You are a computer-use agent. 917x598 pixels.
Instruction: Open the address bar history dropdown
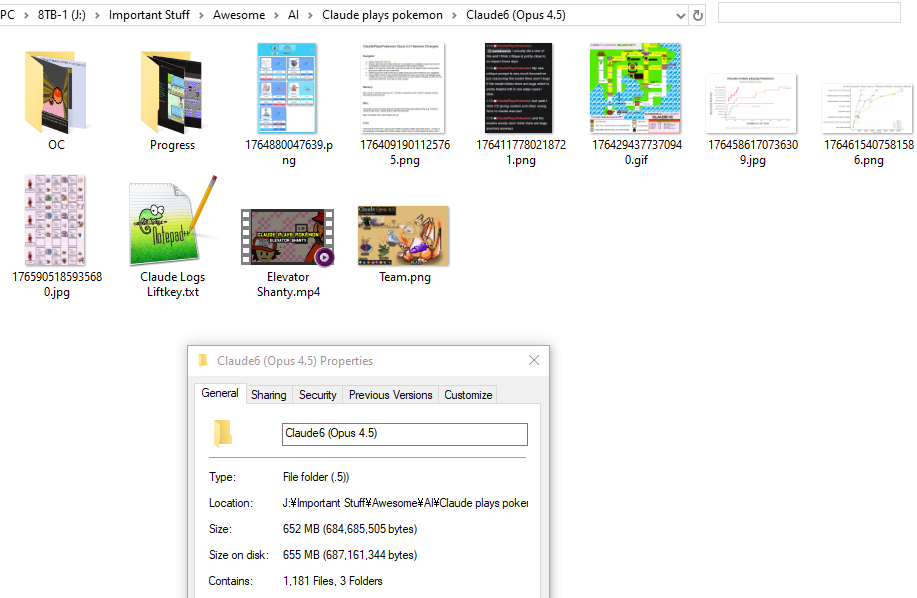click(680, 16)
